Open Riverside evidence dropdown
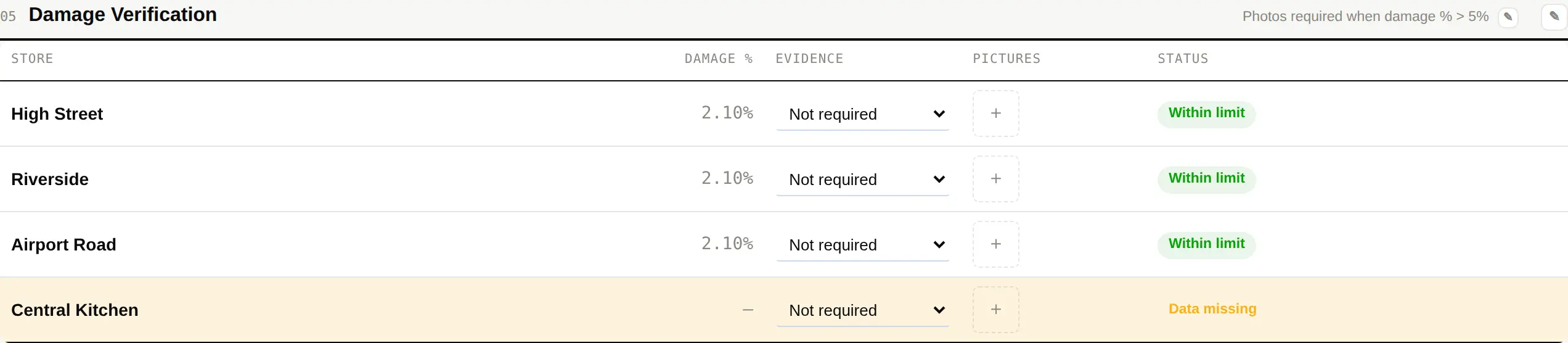Image resolution: width=1568 pixels, height=343 pixels. pos(862,180)
